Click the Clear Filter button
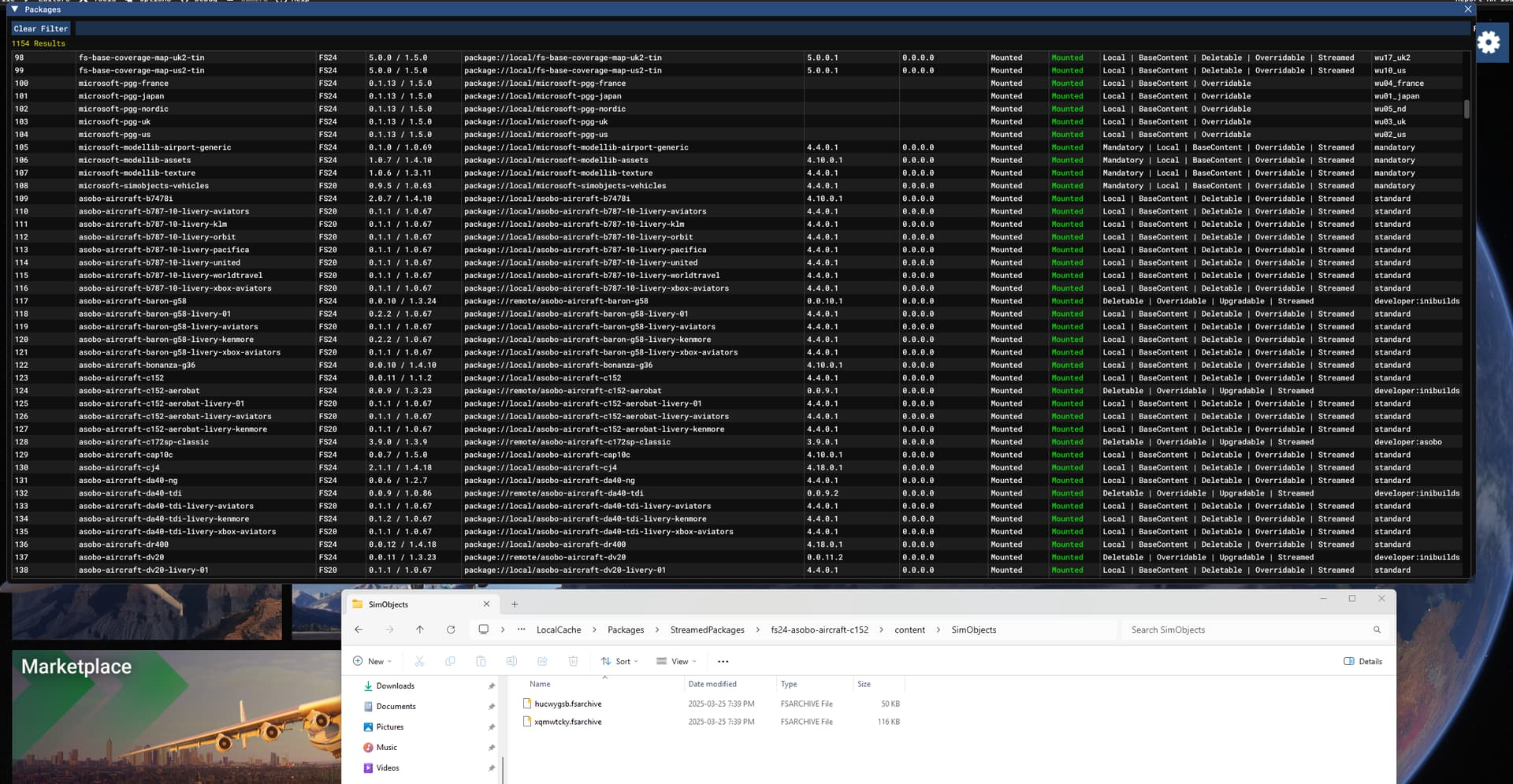Screen dimensions: 1513x784 click(41, 28)
